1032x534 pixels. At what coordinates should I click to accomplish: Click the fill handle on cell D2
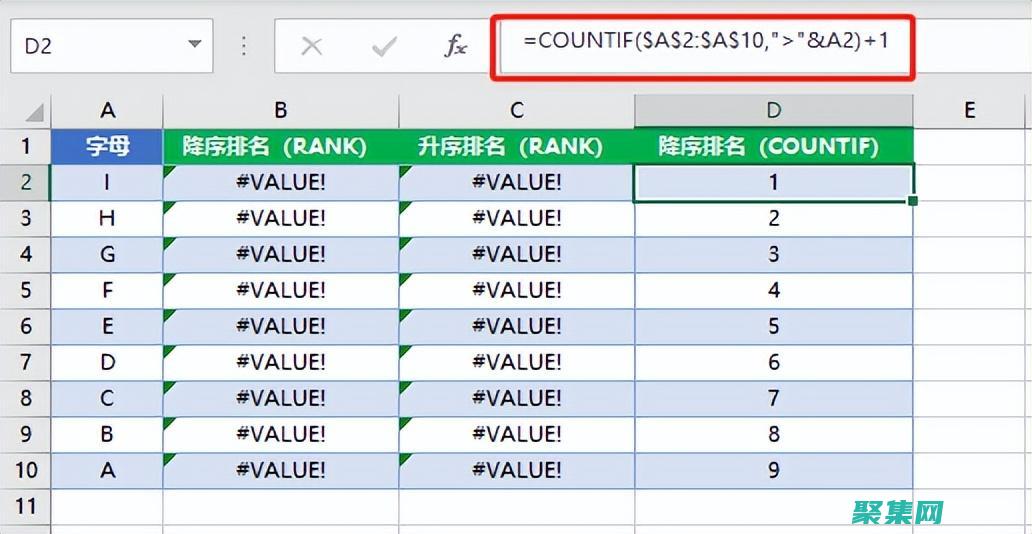click(x=913, y=201)
